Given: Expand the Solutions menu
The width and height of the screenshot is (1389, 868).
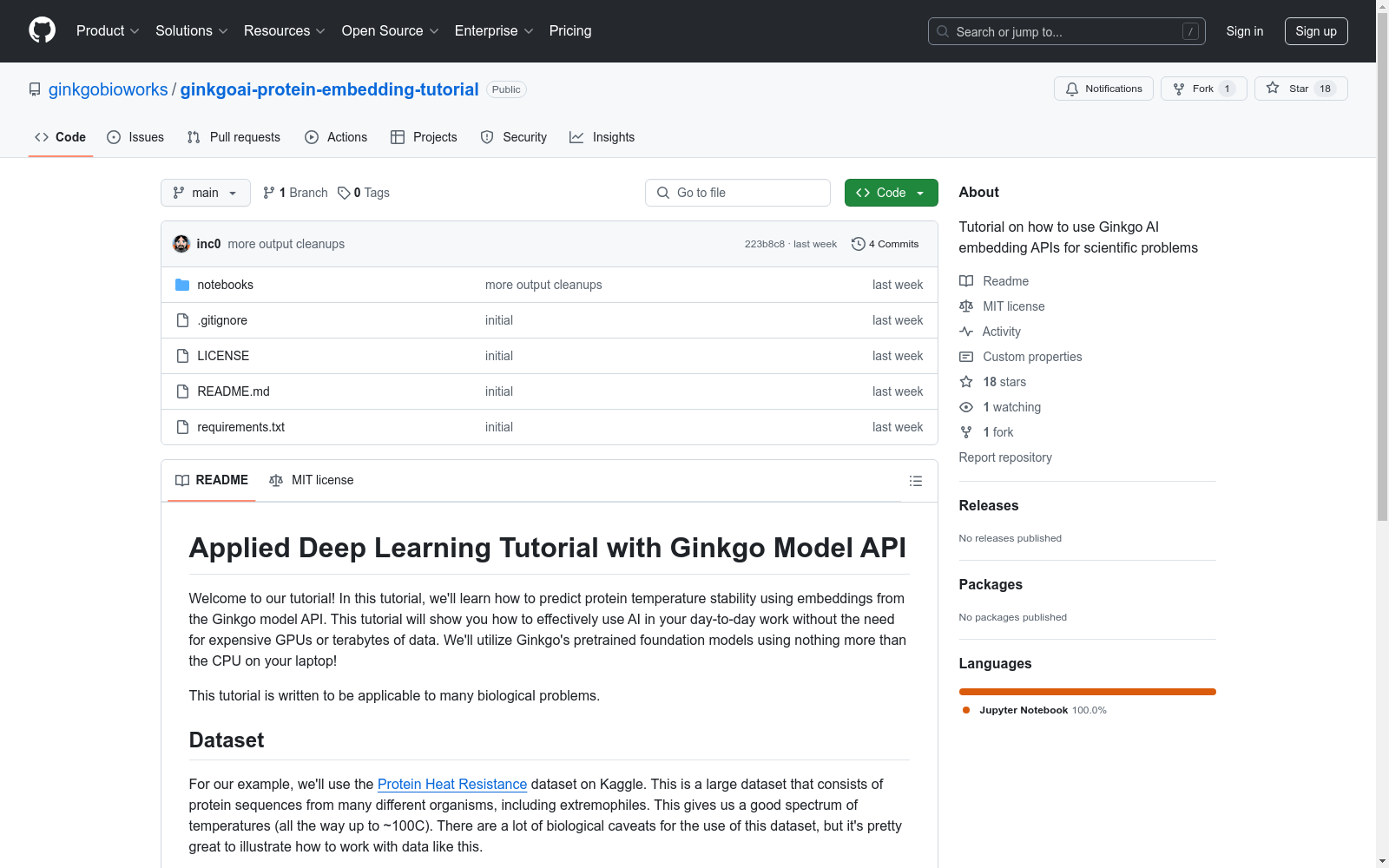Looking at the screenshot, I should pyautogui.click(x=192, y=30).
